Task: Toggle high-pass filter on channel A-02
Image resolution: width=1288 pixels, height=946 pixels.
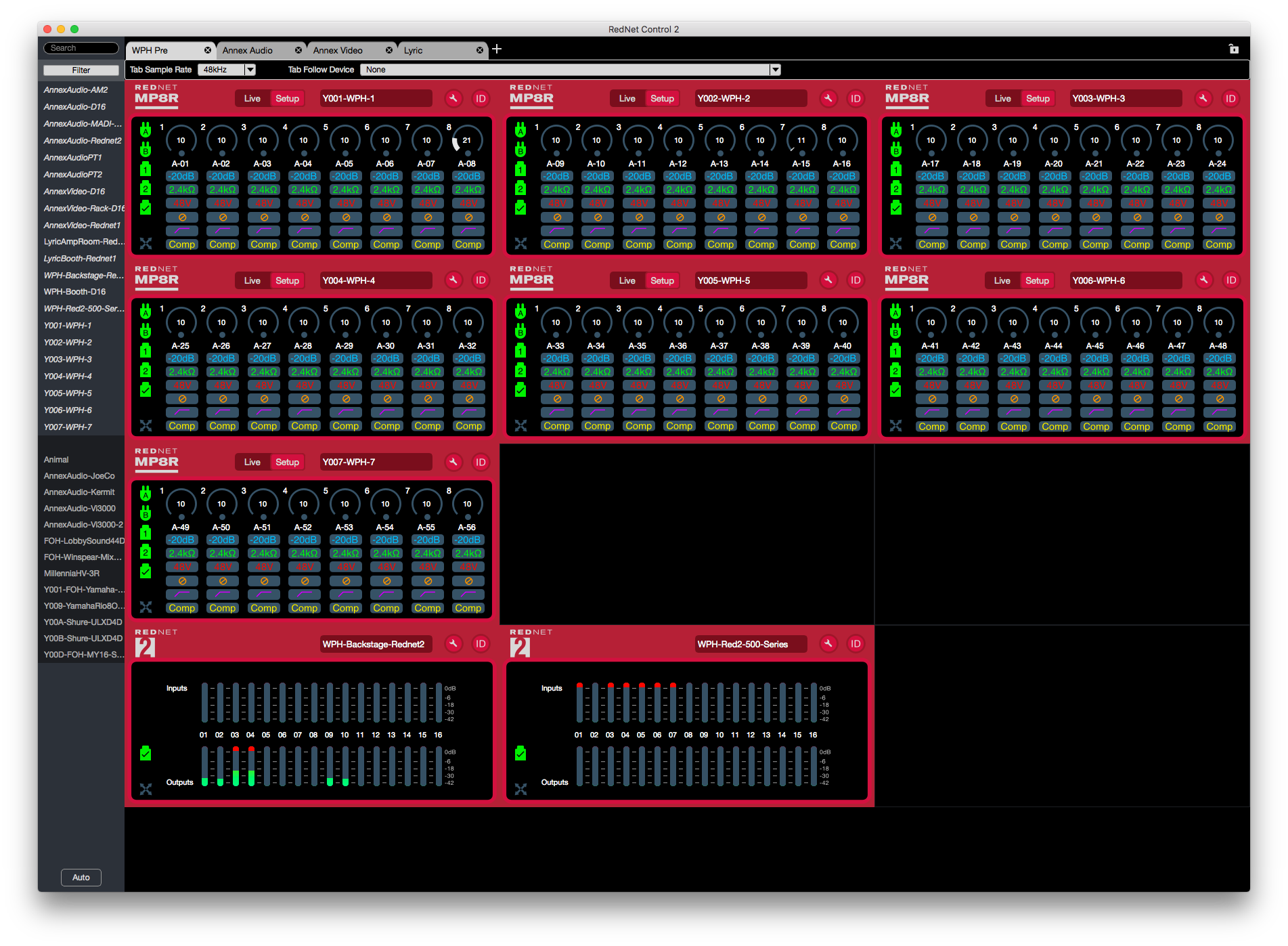Action: coord(223,231)
